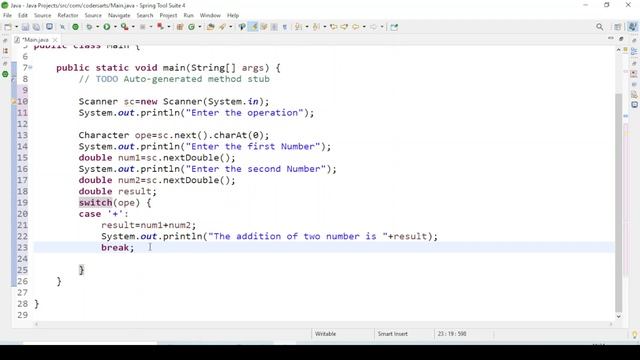Click the magnifier Quick Access search icon
Viewport: 640px width, 360px height.
tap(600, 27)
